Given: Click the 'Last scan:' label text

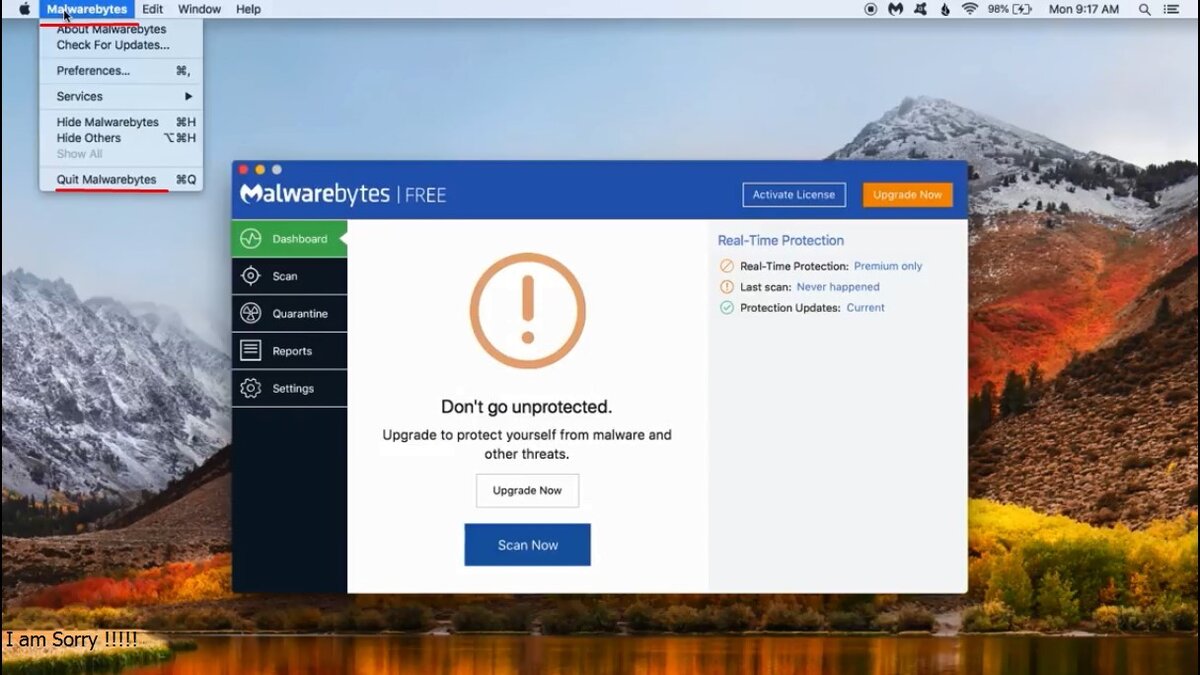Looking at the screenshot, I should (765, 287).
